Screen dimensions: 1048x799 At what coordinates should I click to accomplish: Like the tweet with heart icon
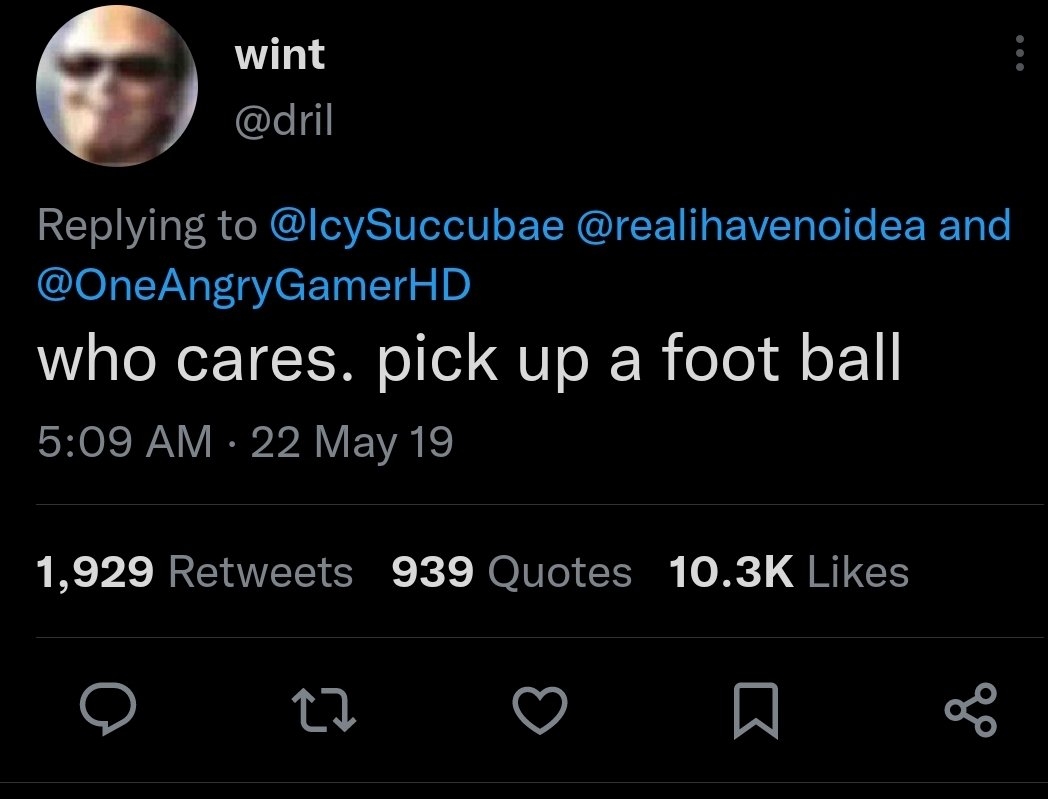point(540,711)
